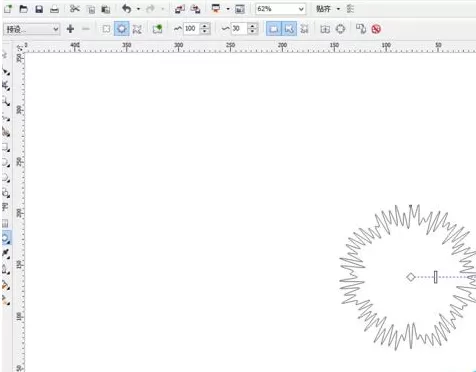Image resolution: width=476 pixels, height=372 pixels.
Task: Select twister distortion mode
Action: [x=137, y=29]
